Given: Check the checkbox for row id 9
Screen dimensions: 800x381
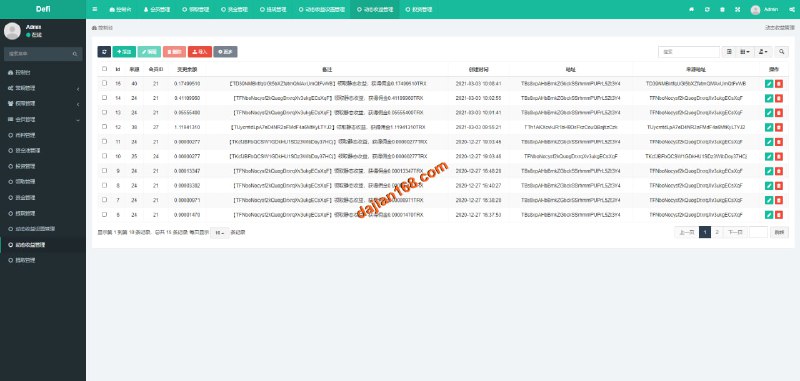Looking at the screenshot, I should tap(105, 170).
